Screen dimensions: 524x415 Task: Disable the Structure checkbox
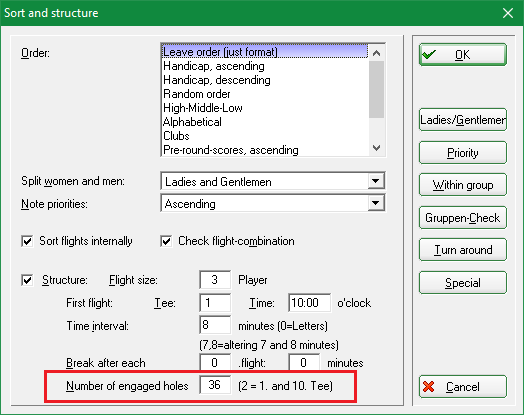(x=27, y=280)
